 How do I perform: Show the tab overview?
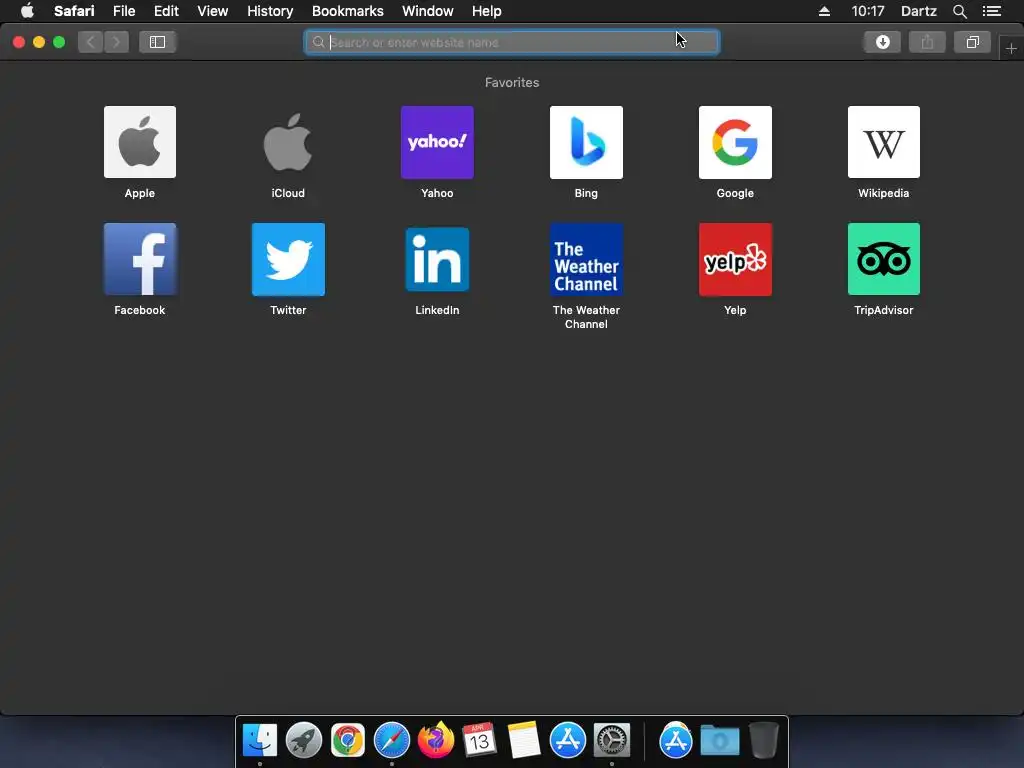972,42
